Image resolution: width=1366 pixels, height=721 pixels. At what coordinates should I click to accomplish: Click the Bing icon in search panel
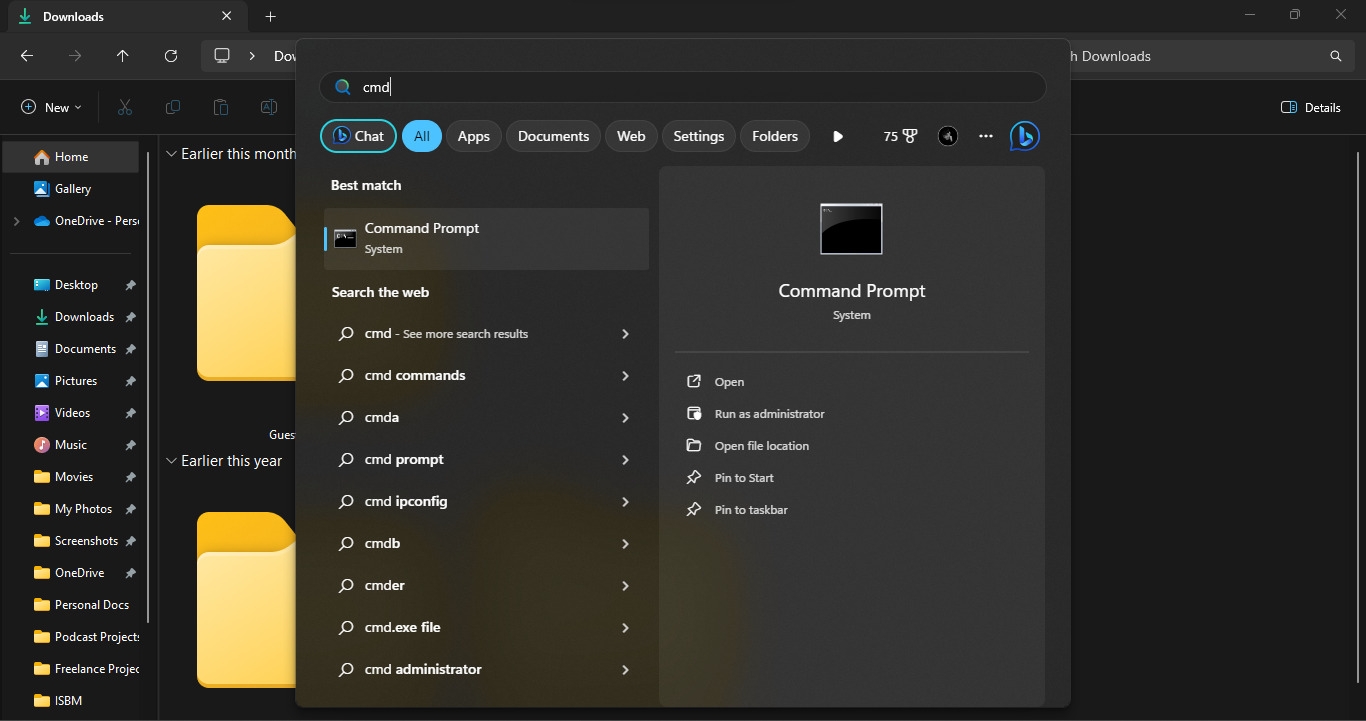[x=1024, y=136]
